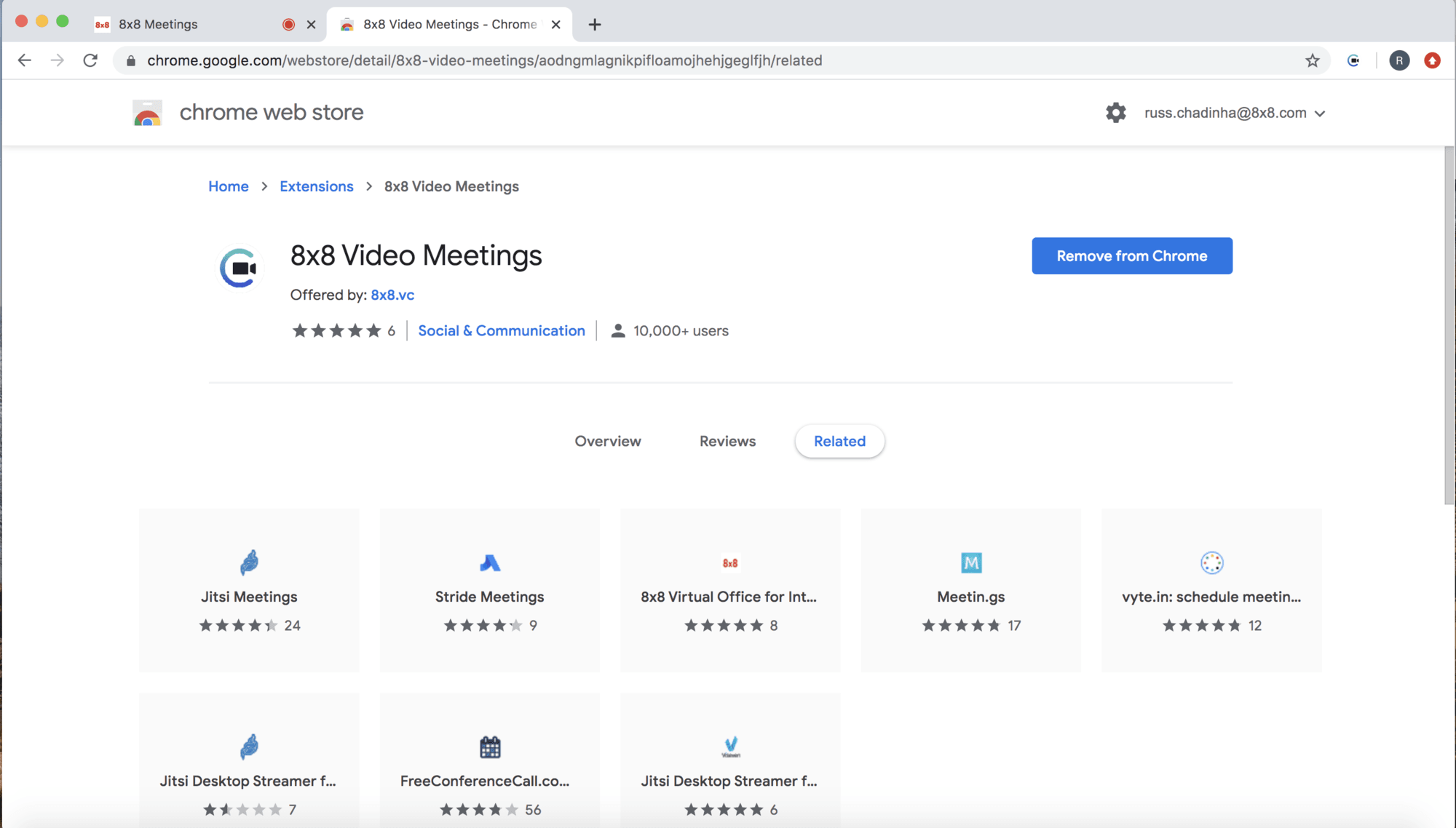
Task: Switch to the Reviews tab
Action: click(728, 441)
